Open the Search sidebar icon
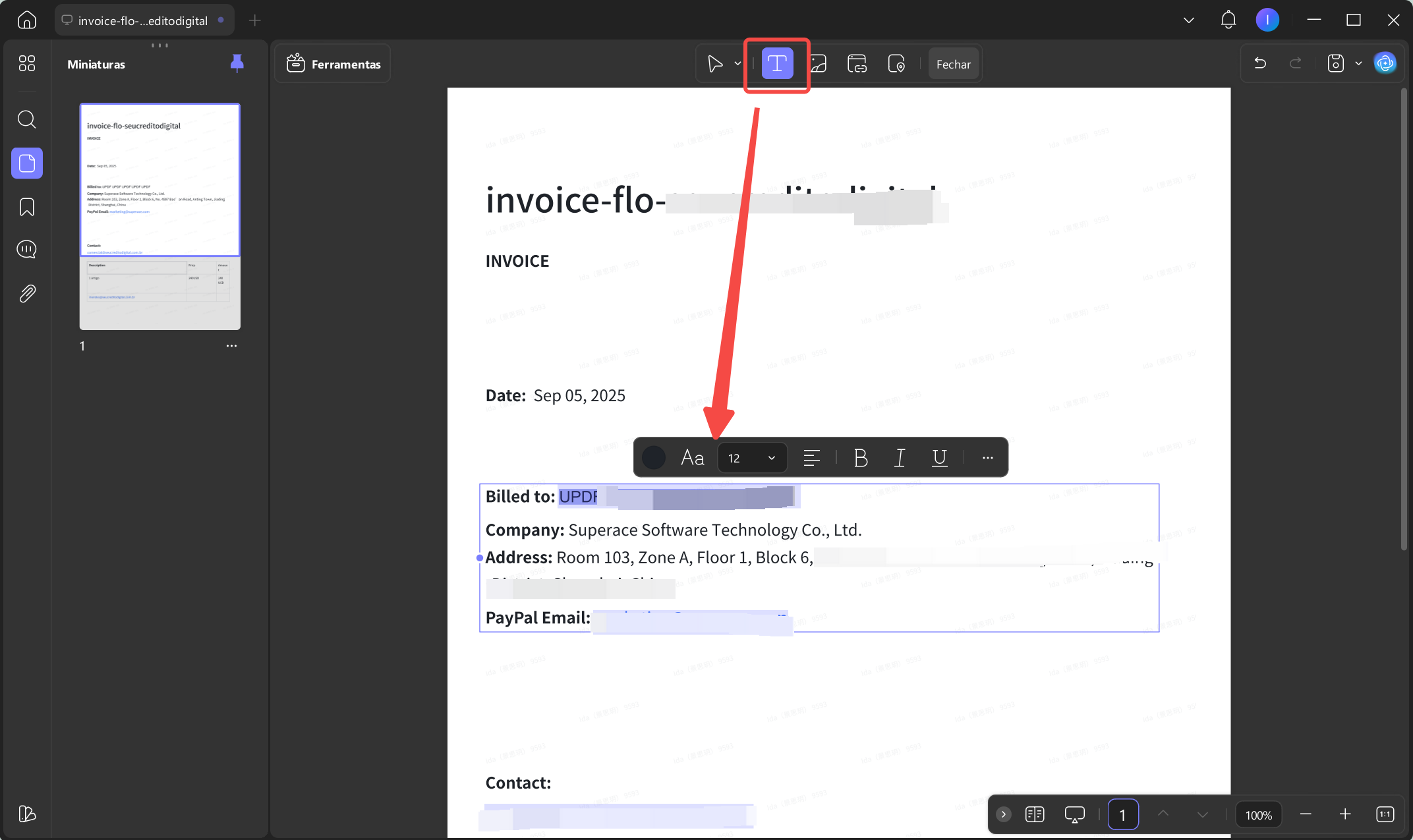Screen dimensions: 1413x840 click(x=27, y=119)
